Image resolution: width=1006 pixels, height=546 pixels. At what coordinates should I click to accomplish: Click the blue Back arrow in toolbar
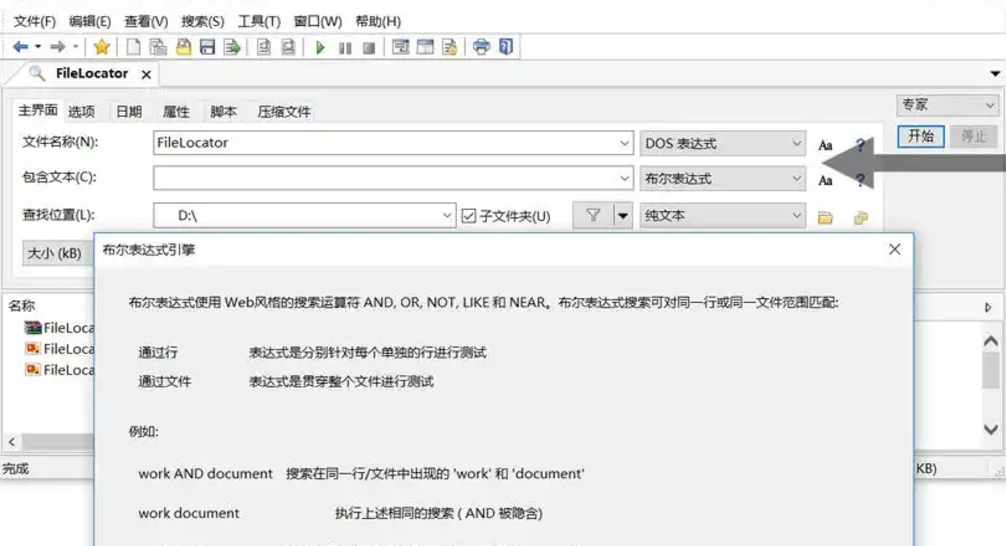point(21,47)
